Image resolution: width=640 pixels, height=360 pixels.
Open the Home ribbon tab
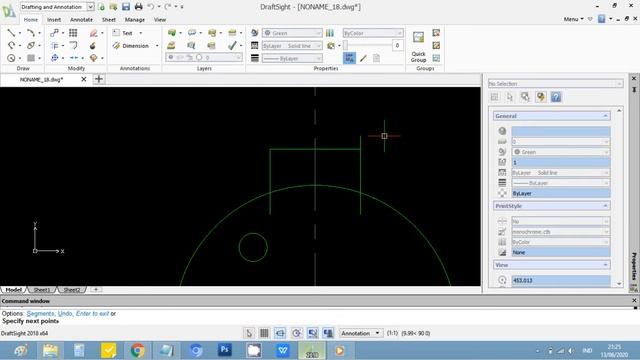(31, 20)
